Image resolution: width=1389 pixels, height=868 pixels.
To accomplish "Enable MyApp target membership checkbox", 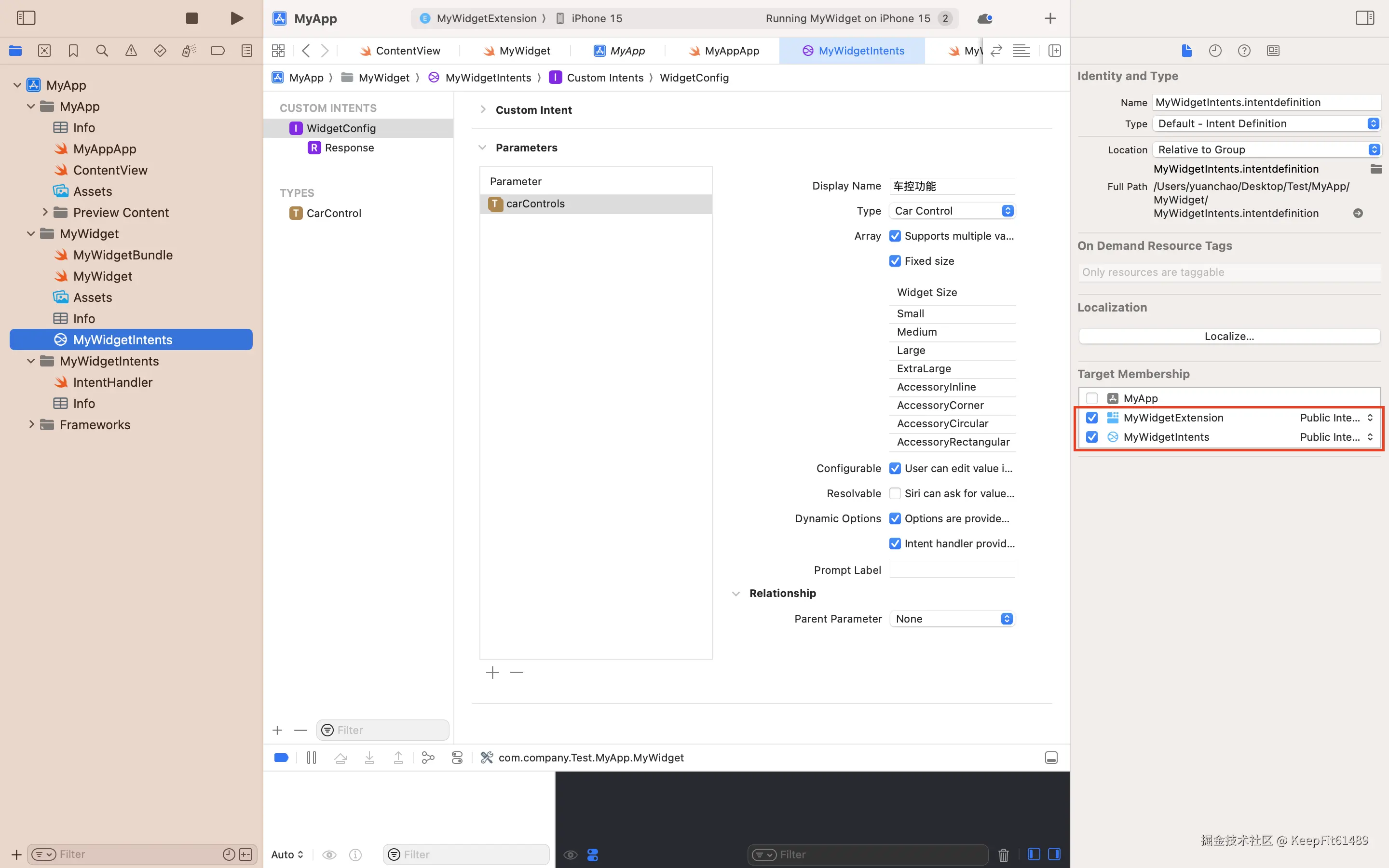I will [1092, 398].
